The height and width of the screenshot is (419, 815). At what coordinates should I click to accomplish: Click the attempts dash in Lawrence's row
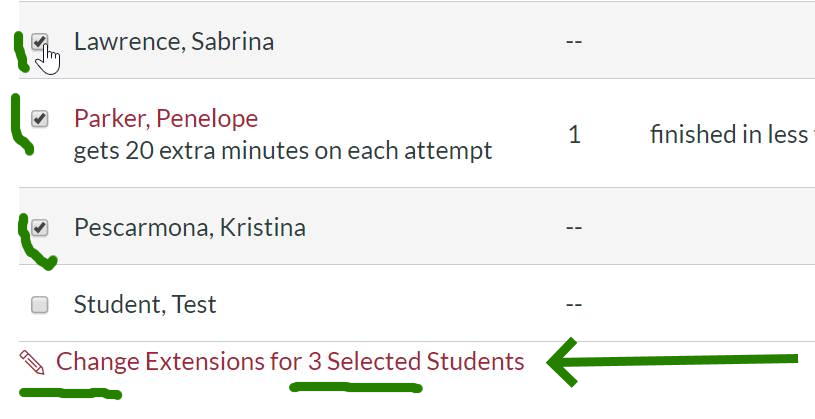point(574,42)
